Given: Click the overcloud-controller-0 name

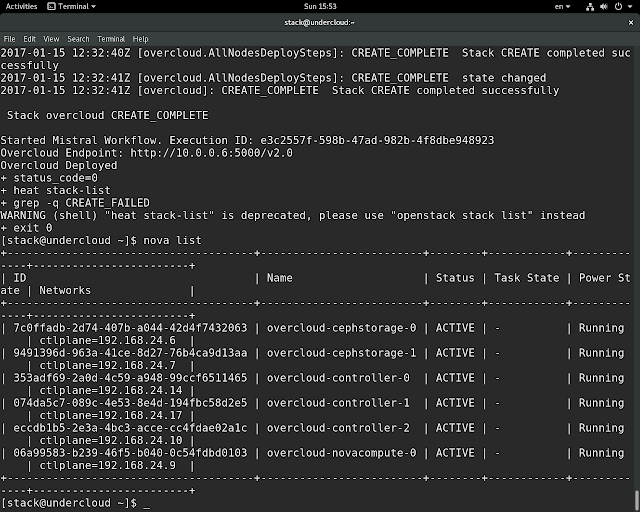Looking at the screenshot, I should click(x=338, y=378).
